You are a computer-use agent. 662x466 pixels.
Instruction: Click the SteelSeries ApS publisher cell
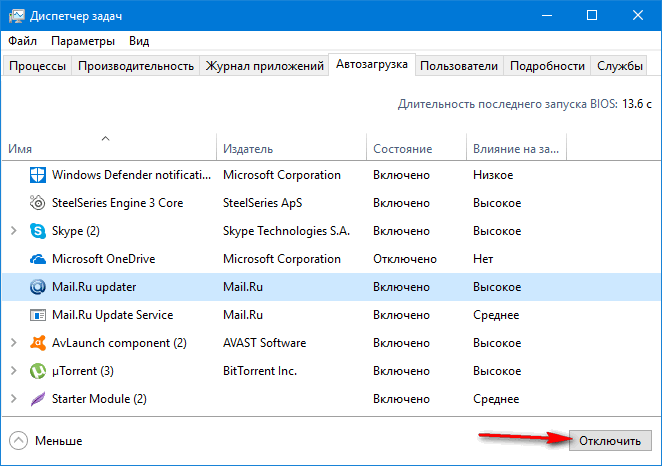click(263, 203)
